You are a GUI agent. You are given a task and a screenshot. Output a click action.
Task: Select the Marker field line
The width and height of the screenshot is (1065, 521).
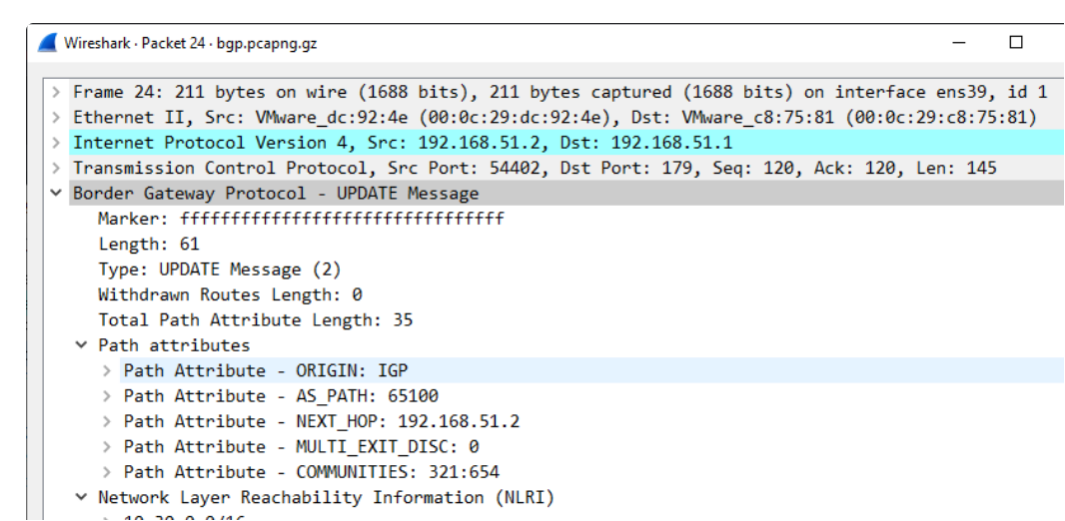pyautogui.click(x=300, y=219)
